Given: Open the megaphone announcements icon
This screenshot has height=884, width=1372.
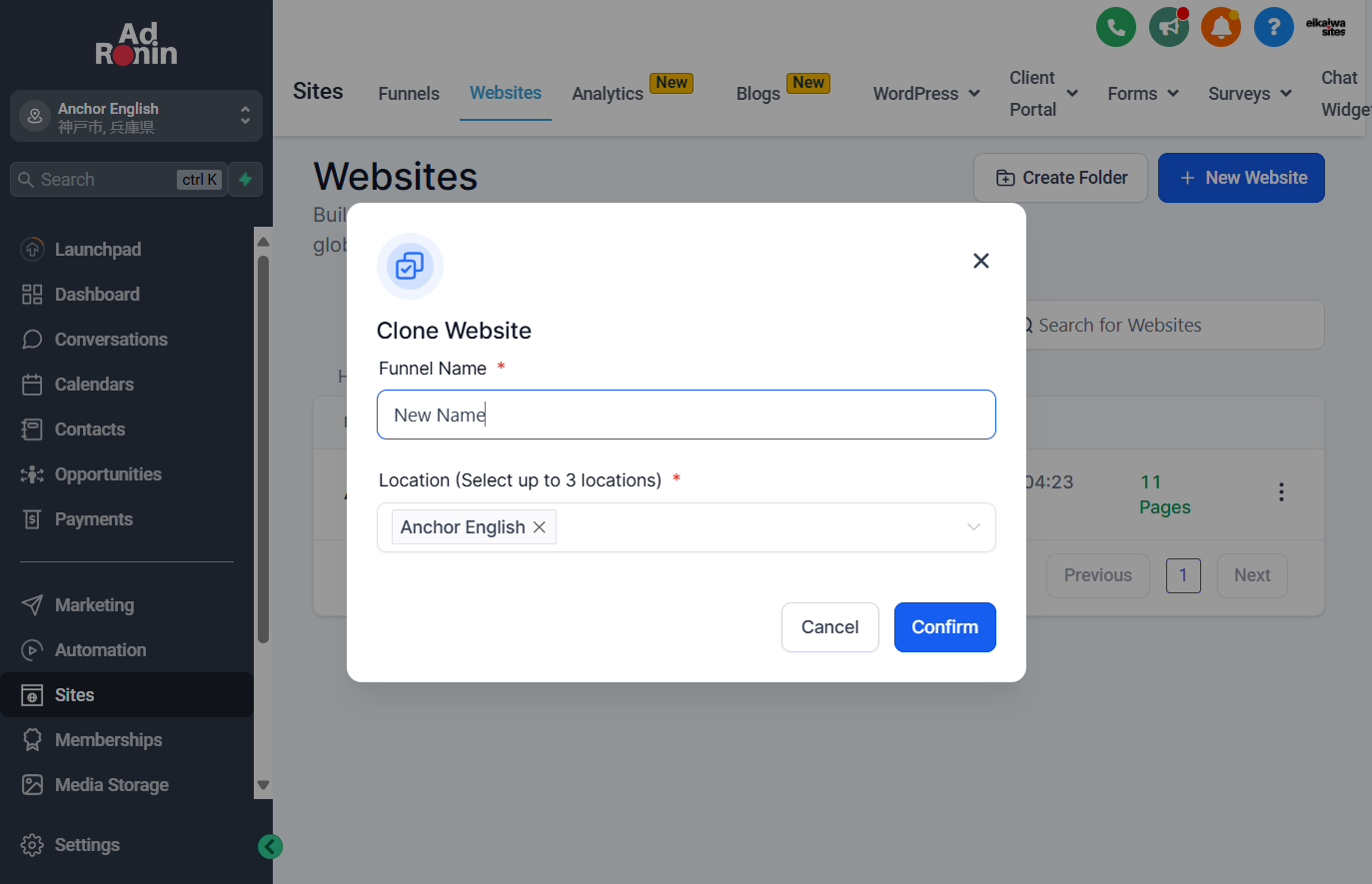Looking at the screenshot, I should 1169,27.
